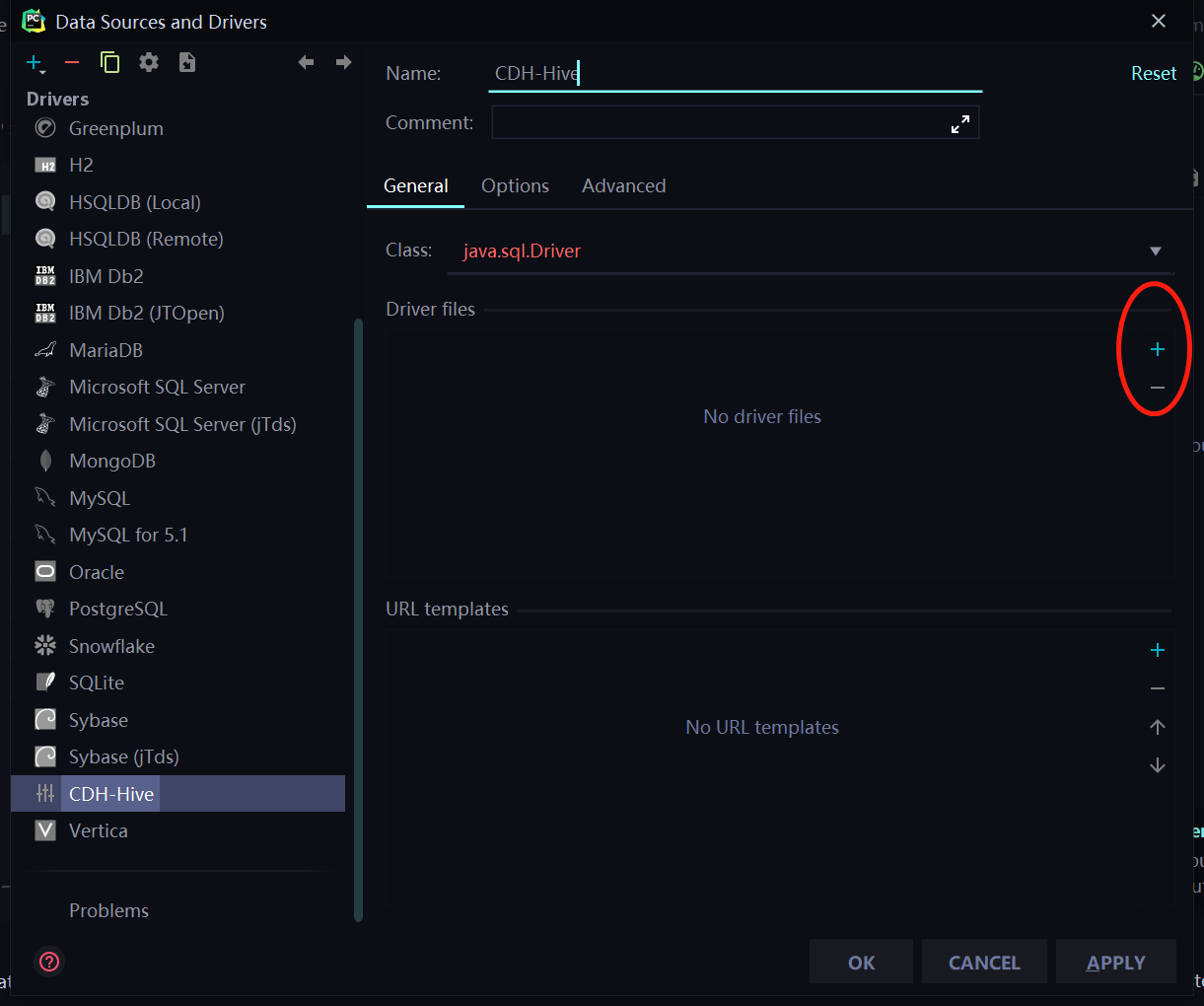Move URL template up
1204x1006 pixels.
pyautogui.click(x=1158, y=727)
